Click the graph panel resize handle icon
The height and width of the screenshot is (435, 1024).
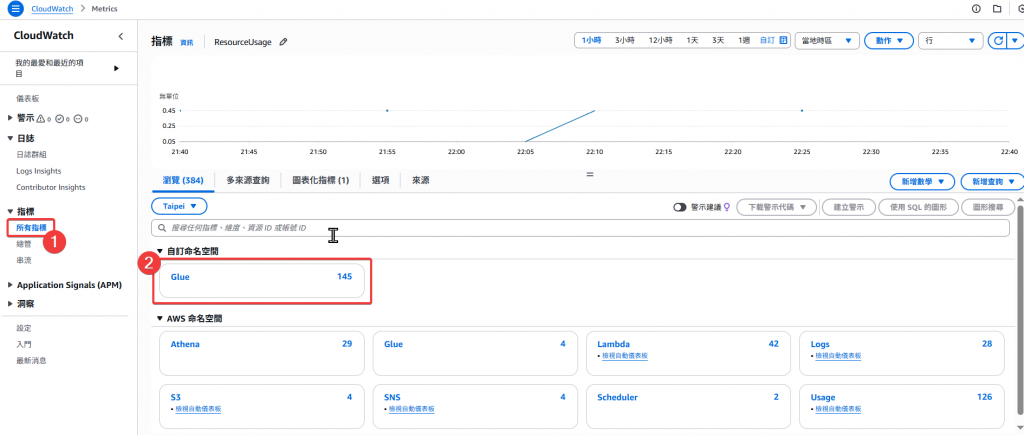click(590, 175)
